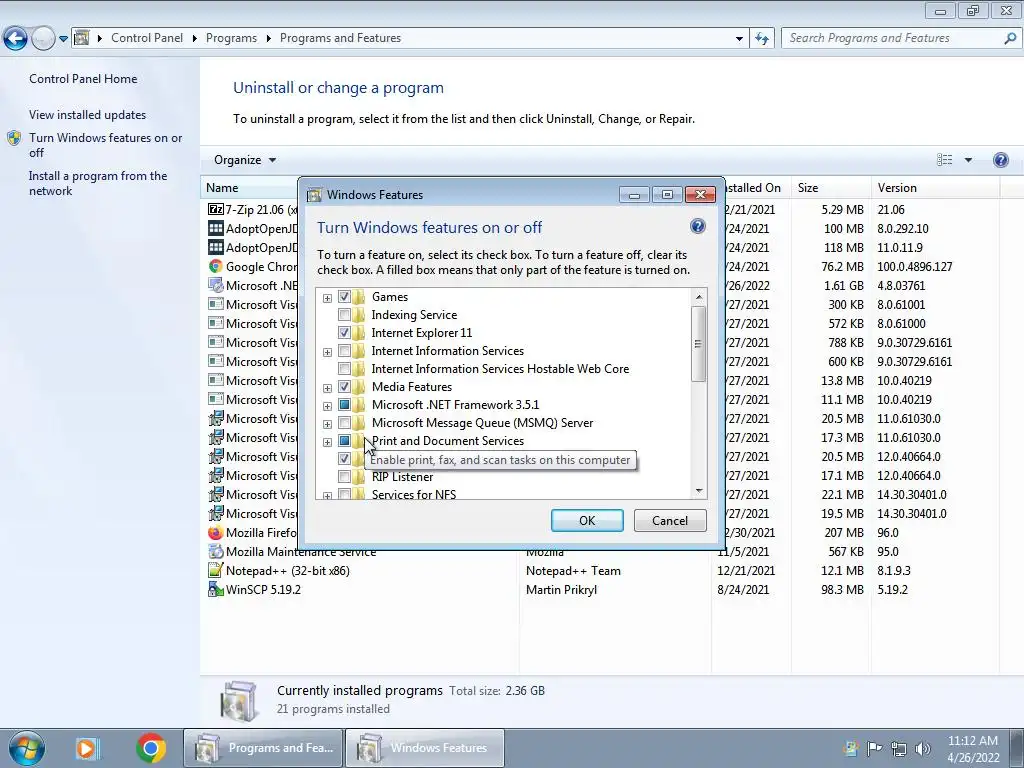Image resolution: width=1024 pixels, height=768 pixels.
Task: Open View installed updates link
Action: point(88,115)
